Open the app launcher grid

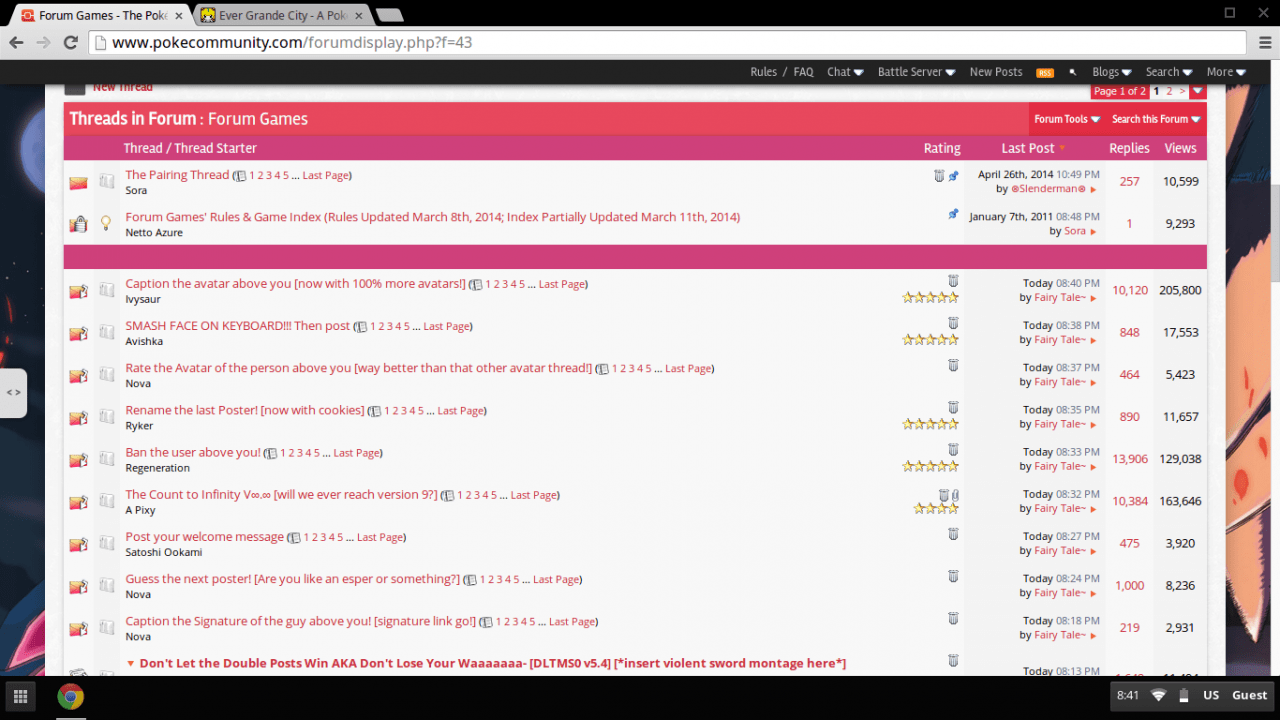tap(21, 696)
